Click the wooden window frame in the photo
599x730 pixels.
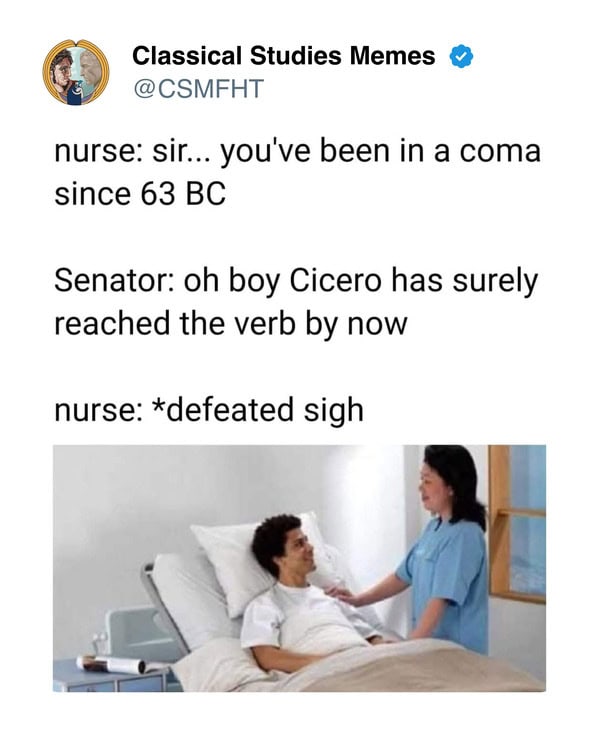pyautogui.click(x=498, y=521)
